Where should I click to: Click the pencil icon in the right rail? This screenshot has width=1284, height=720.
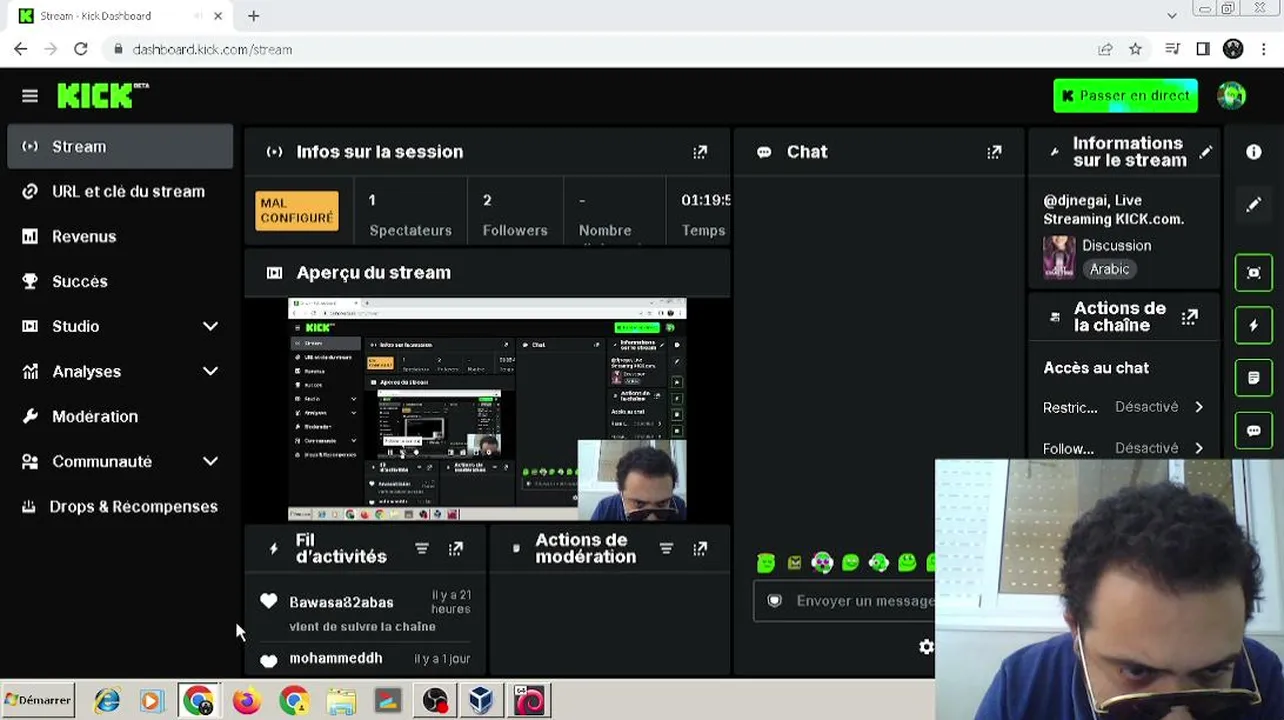click(1254, 205)
